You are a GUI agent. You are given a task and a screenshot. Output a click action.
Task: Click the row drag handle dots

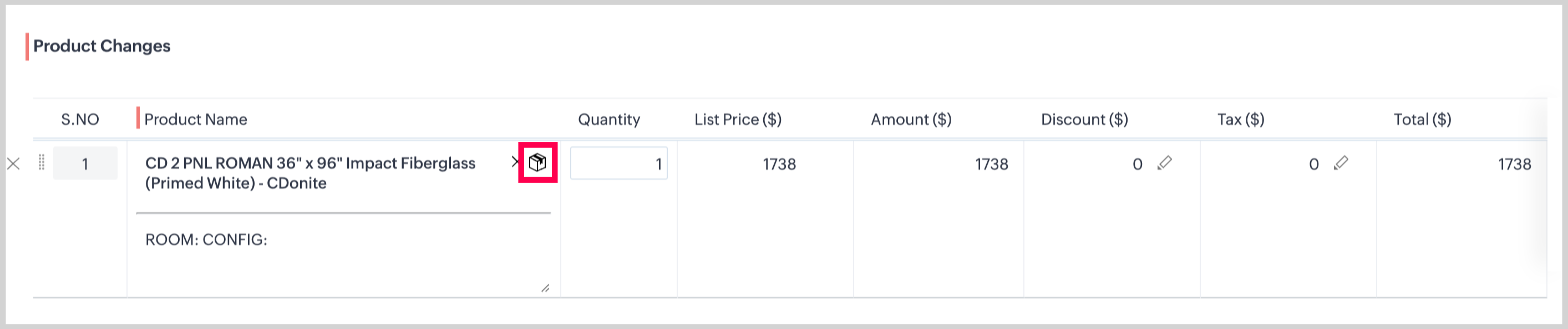[x=42, y=162]
